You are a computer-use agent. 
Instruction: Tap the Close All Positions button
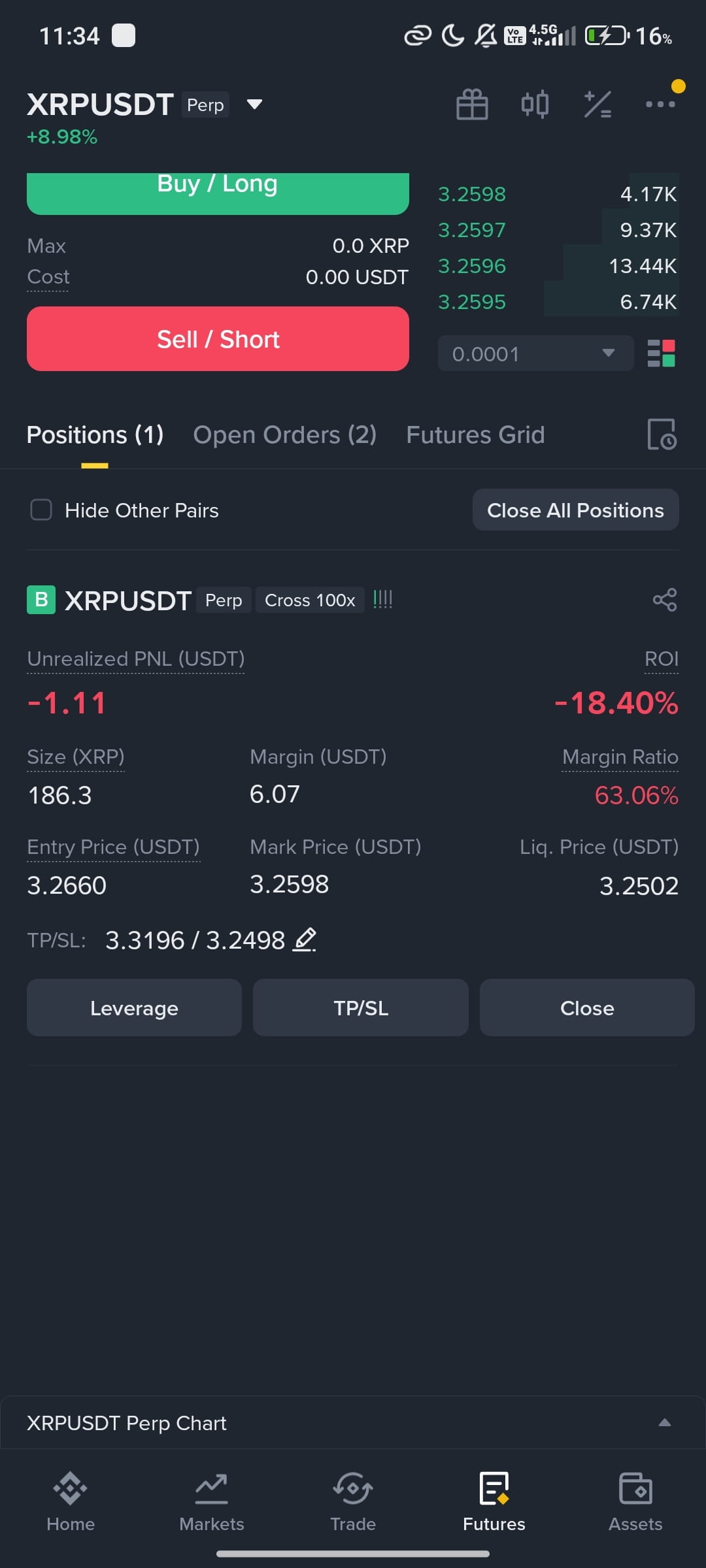(x=575, y=510)
